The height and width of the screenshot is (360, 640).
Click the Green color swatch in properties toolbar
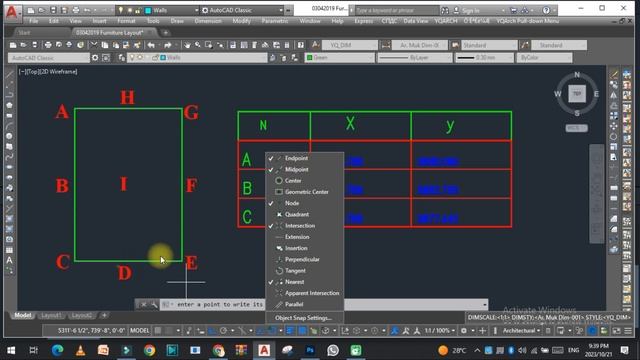tap(309, 58)
